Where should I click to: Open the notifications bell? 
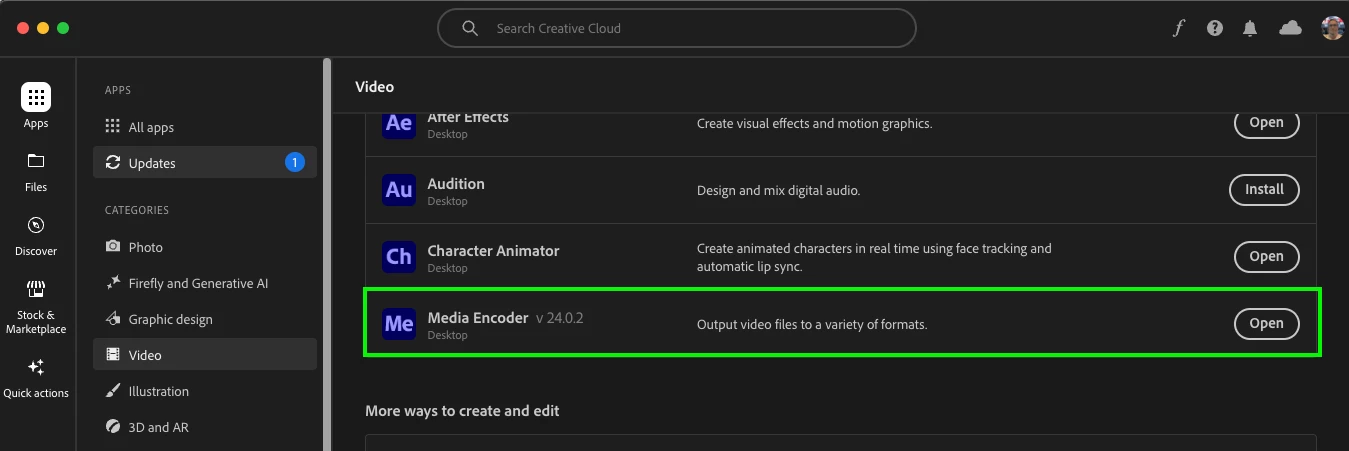coord(1250,28)
